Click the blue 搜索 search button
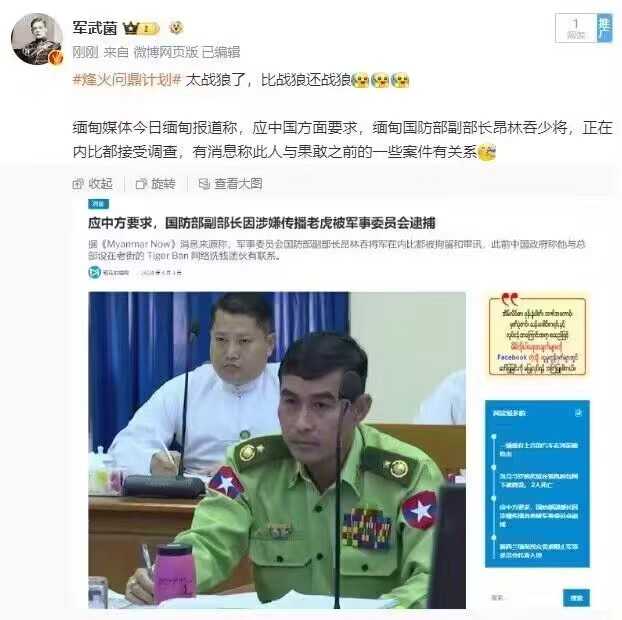Screen dimensions: 622x620 tap(576, 598)
